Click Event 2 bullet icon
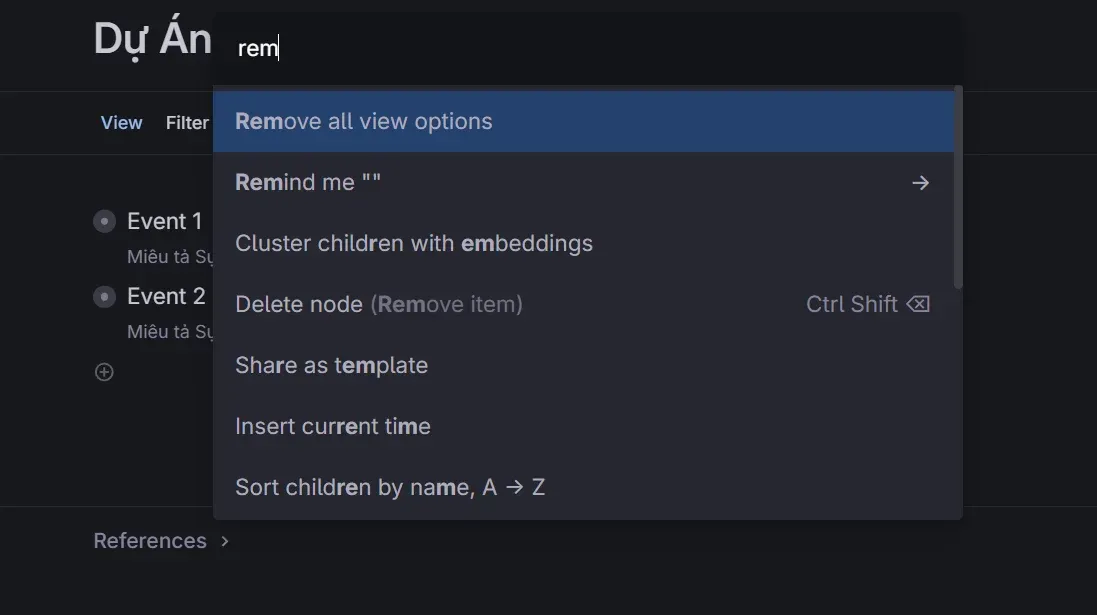Viewport: 1097px width, 615px height. pos(104,297)
